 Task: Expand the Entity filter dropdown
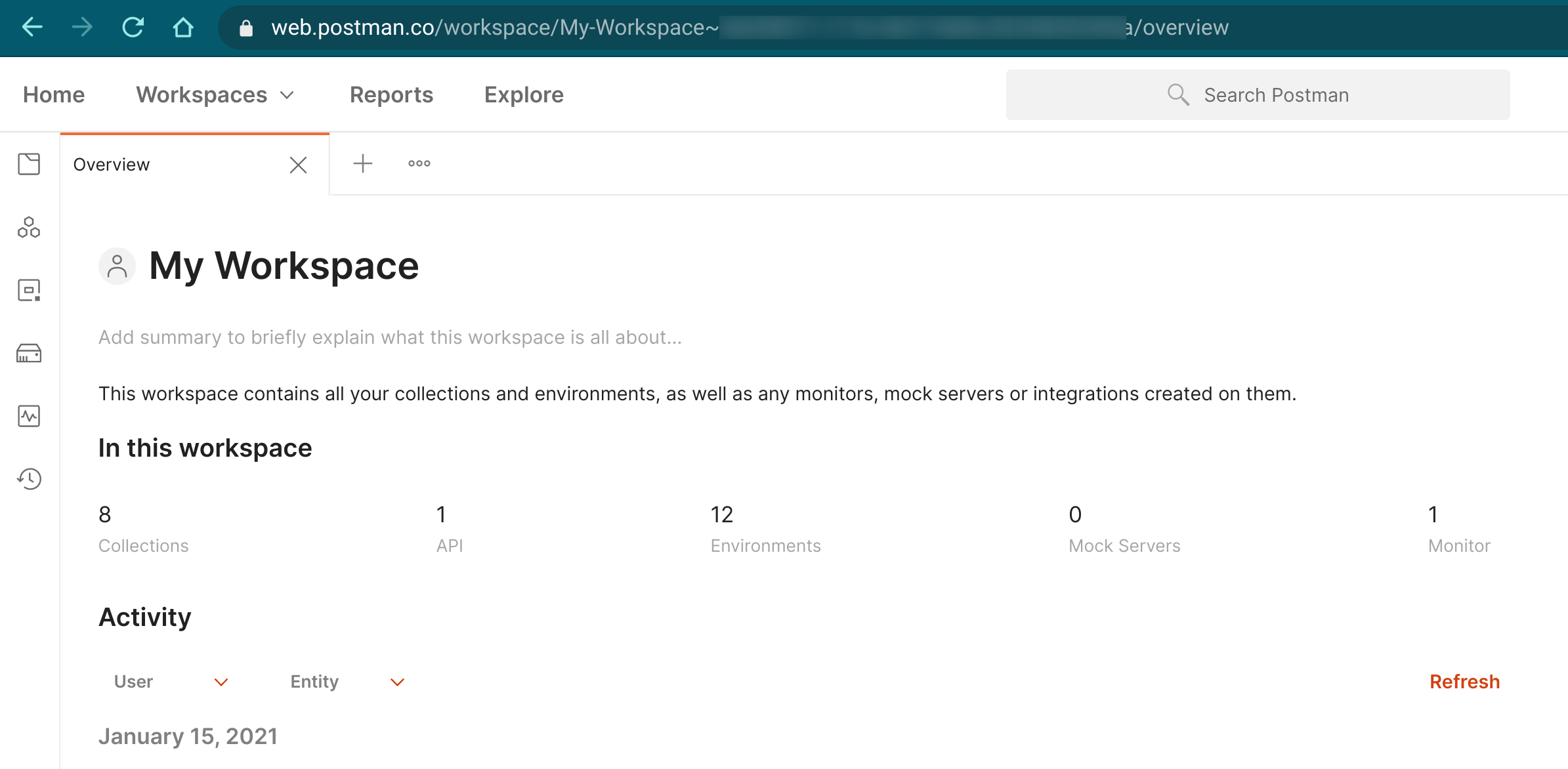[347, 682]
